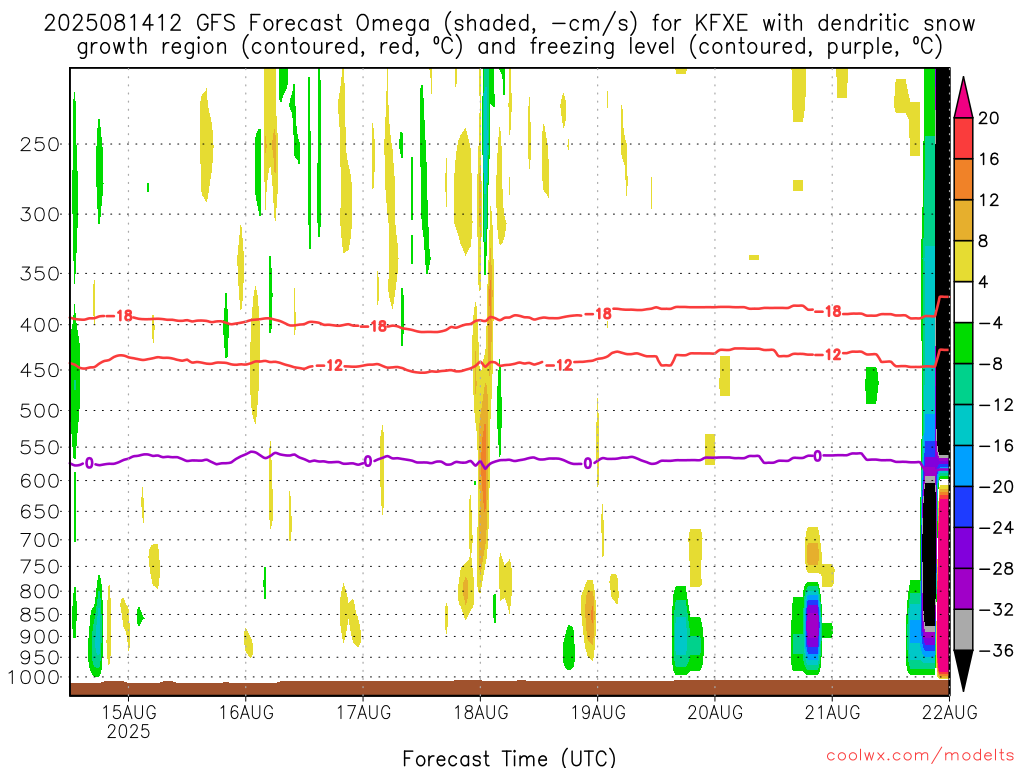Click the 22AUG date label on time axis
1024x768 pixels.
pyautogui.click(x=950, y=712)
